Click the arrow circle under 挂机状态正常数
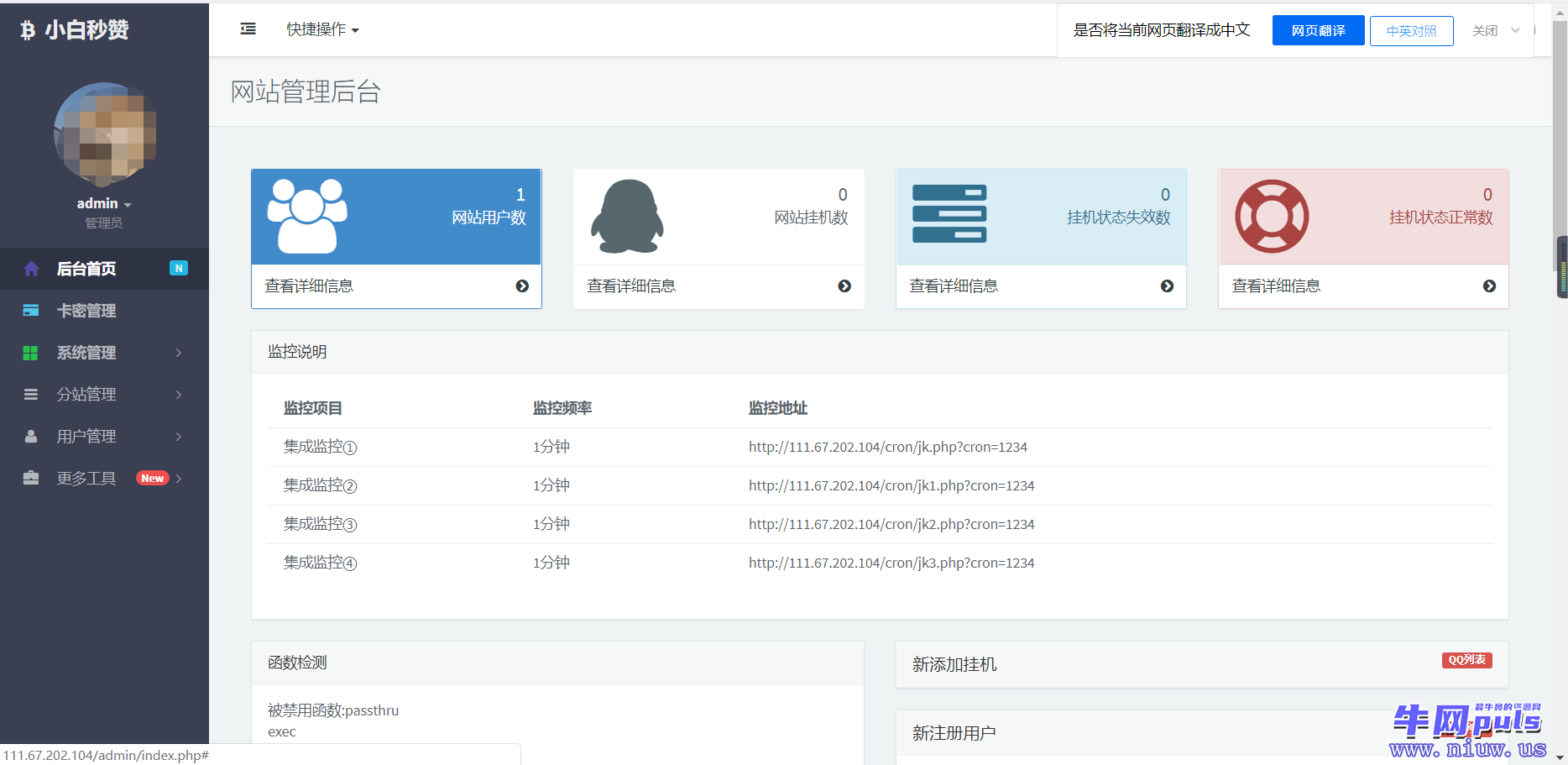This screenshot has width=1568, height=765. click(x=1489, y=286)
